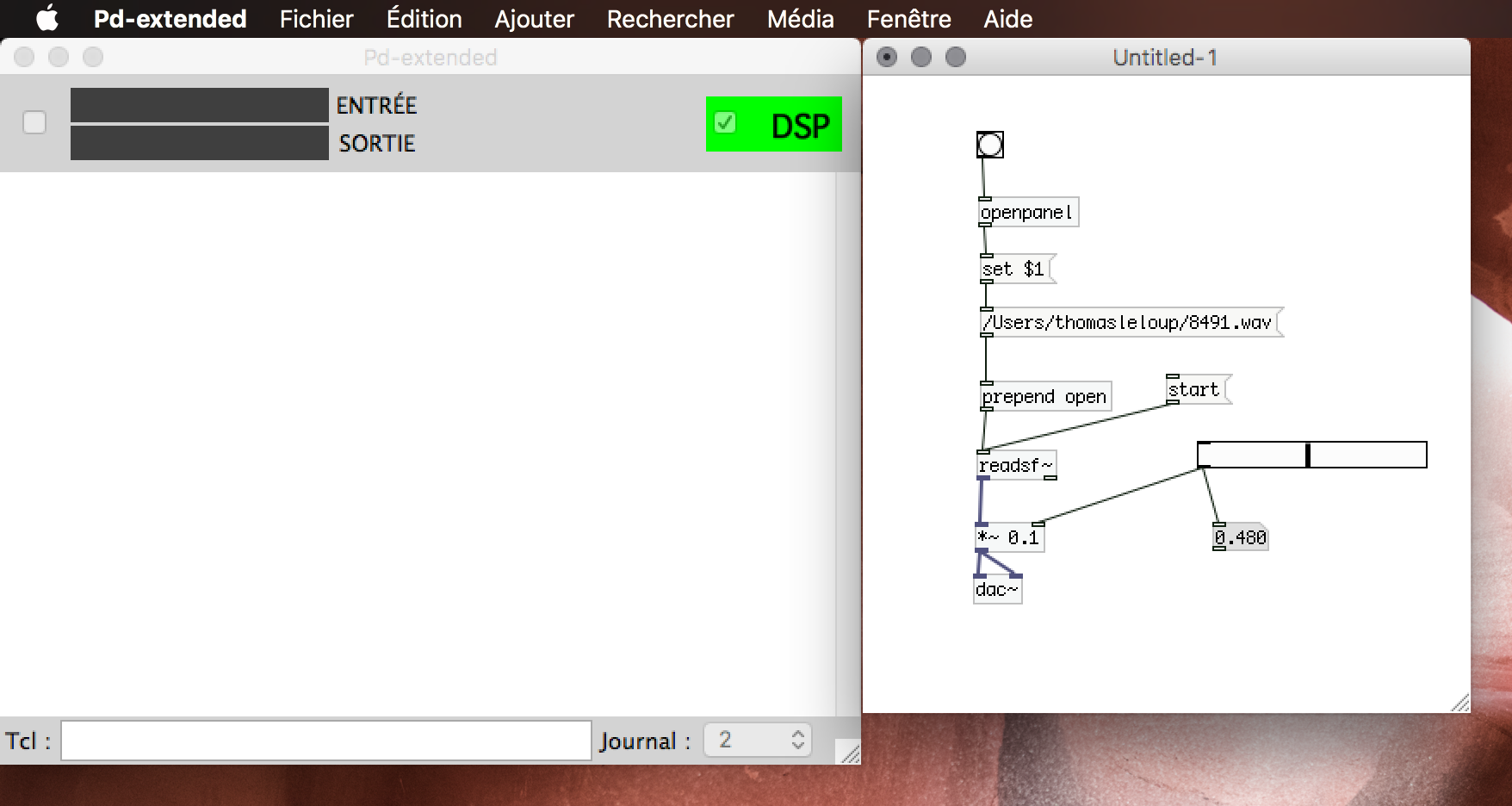Enable the ENTRÉE/SORTIE audio meter checkbox

click(x=34, y=123)
